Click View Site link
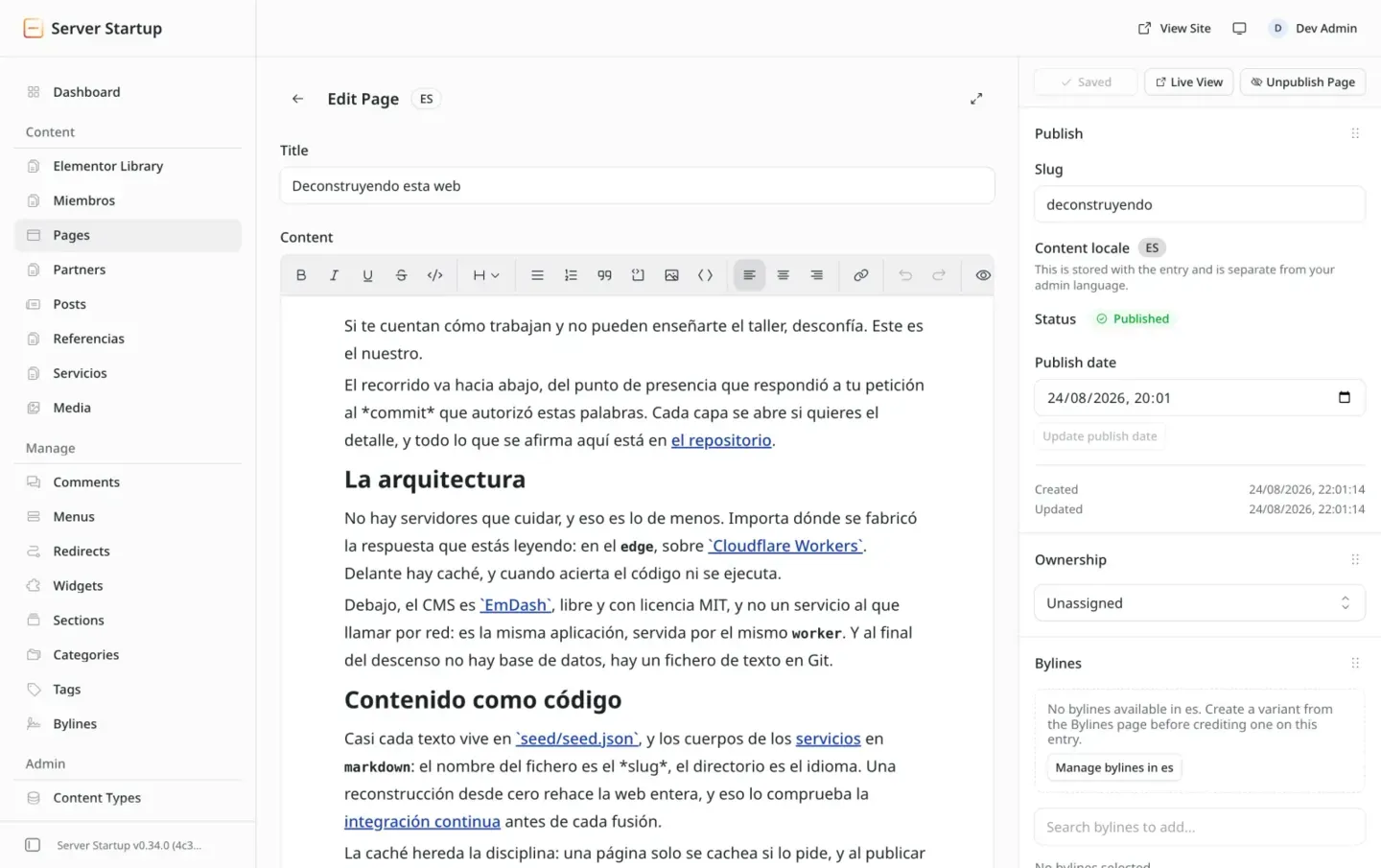1381x868 pixels. coord(1174,28)
